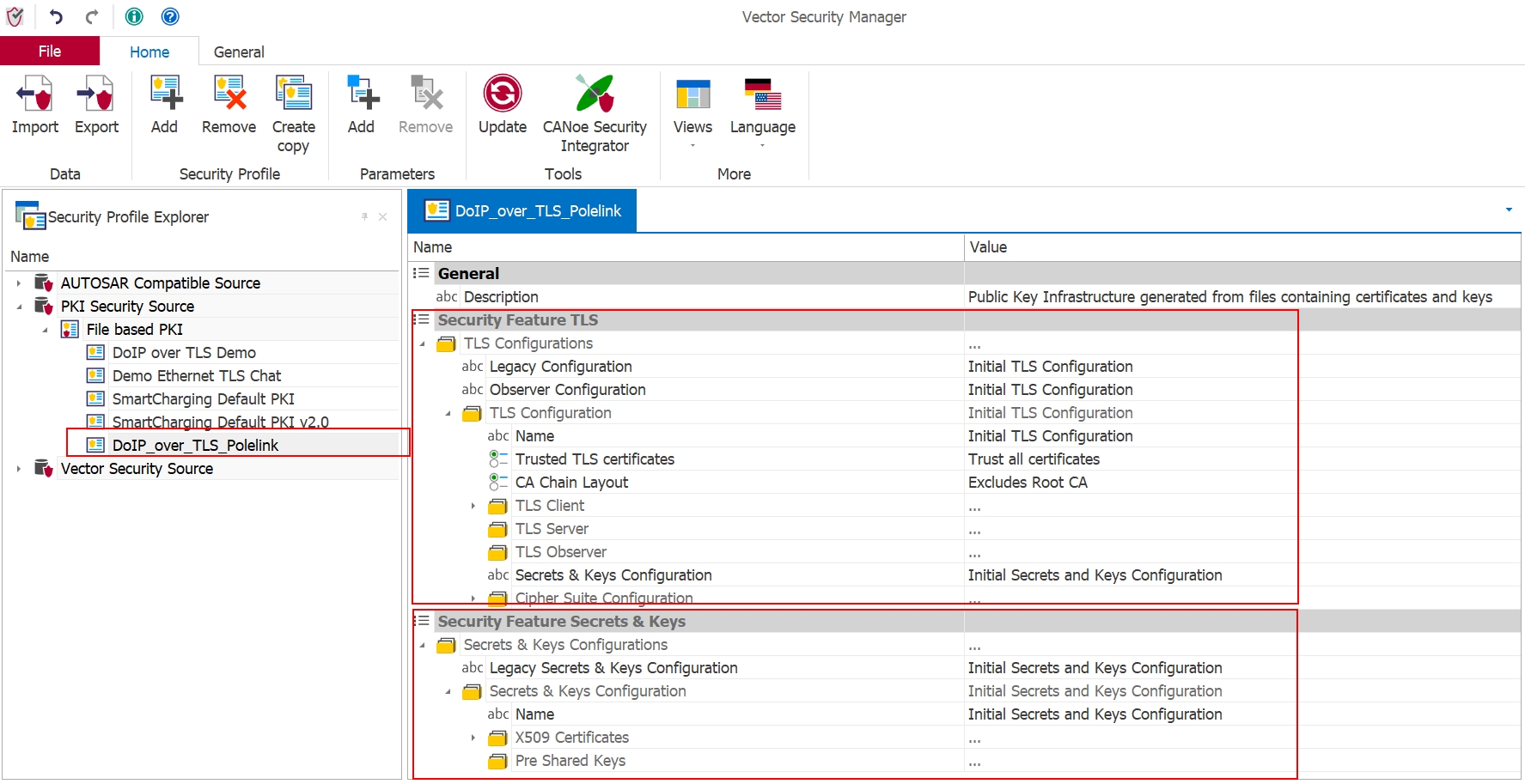The height and width of the screenshot is (784, 1525).
Task: Open the Views dropdown menu
Action: (x=692, y=112)
